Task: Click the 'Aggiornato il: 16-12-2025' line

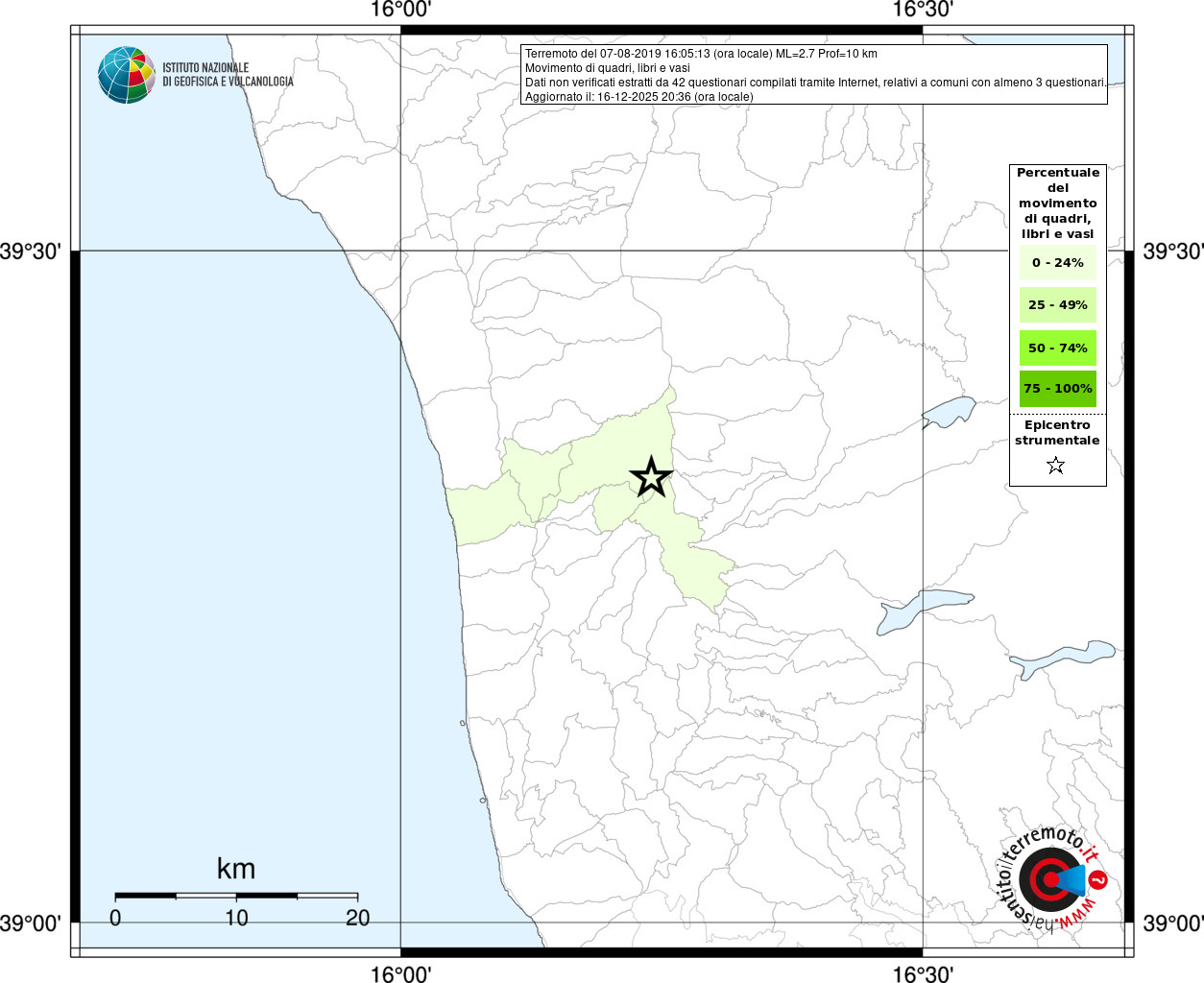Action: tap(638, 97)
